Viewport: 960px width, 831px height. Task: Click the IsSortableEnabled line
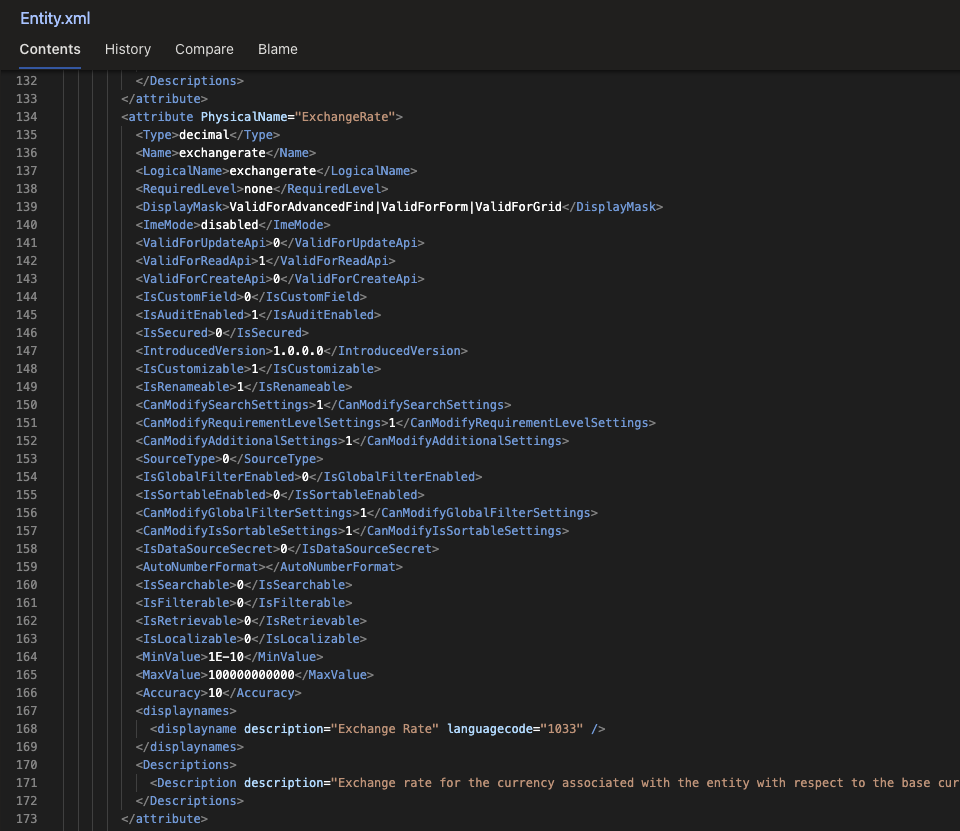(280, 495)
